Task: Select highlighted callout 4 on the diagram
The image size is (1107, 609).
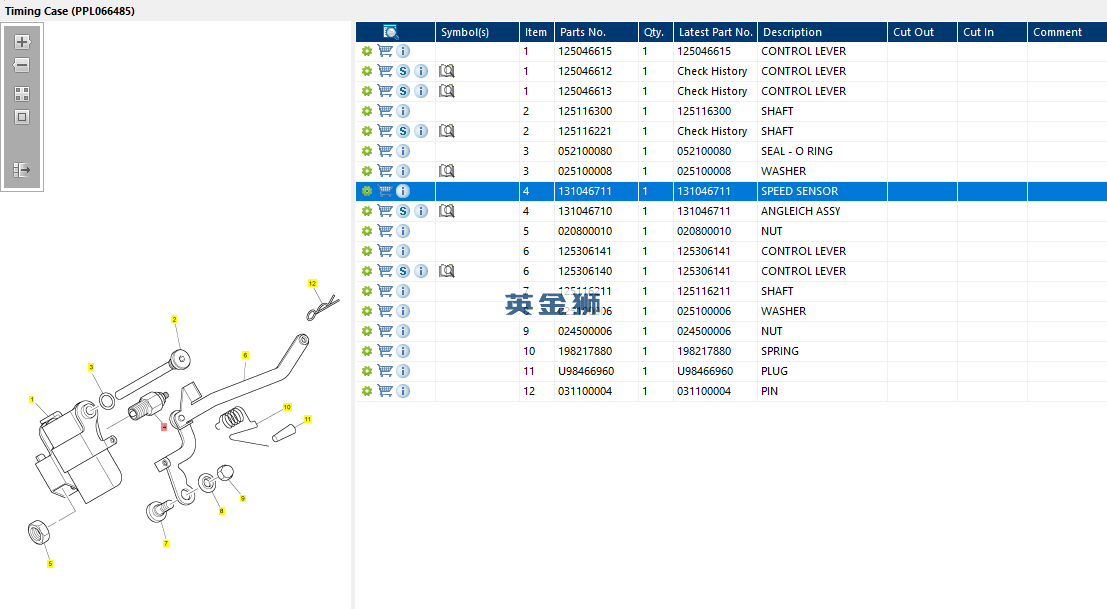Action: tap(164, 427)
